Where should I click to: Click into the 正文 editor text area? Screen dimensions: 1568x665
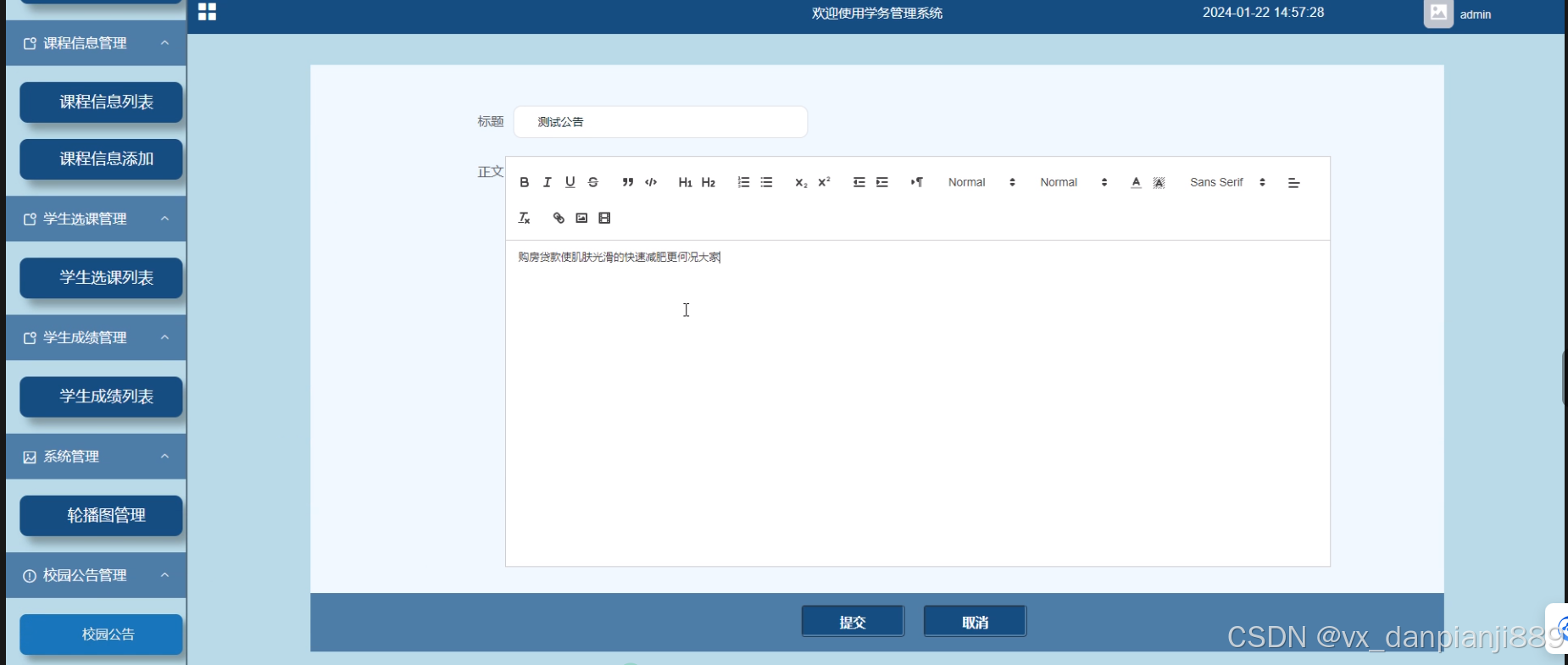tap(918, 403)
